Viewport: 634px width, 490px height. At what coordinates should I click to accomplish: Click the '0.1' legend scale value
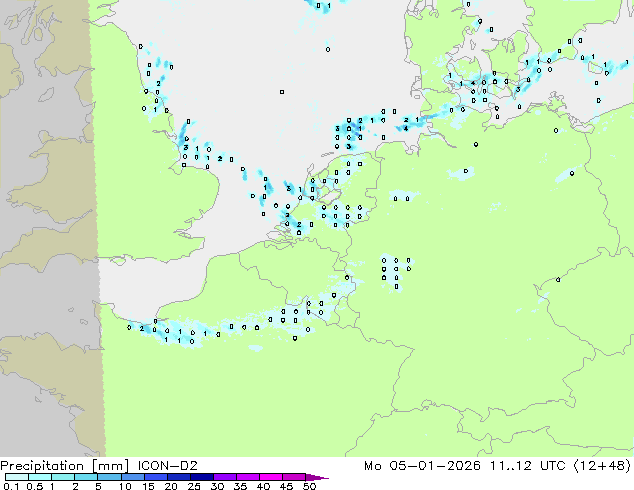pos(11,486)
